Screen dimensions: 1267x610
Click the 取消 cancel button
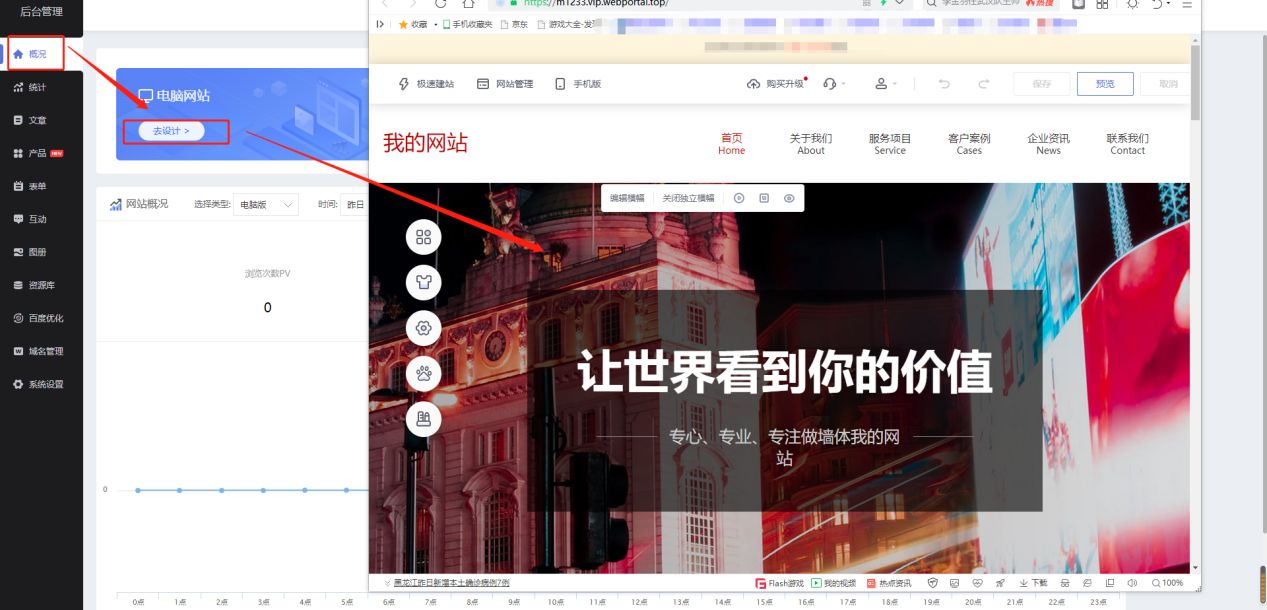1166,84
